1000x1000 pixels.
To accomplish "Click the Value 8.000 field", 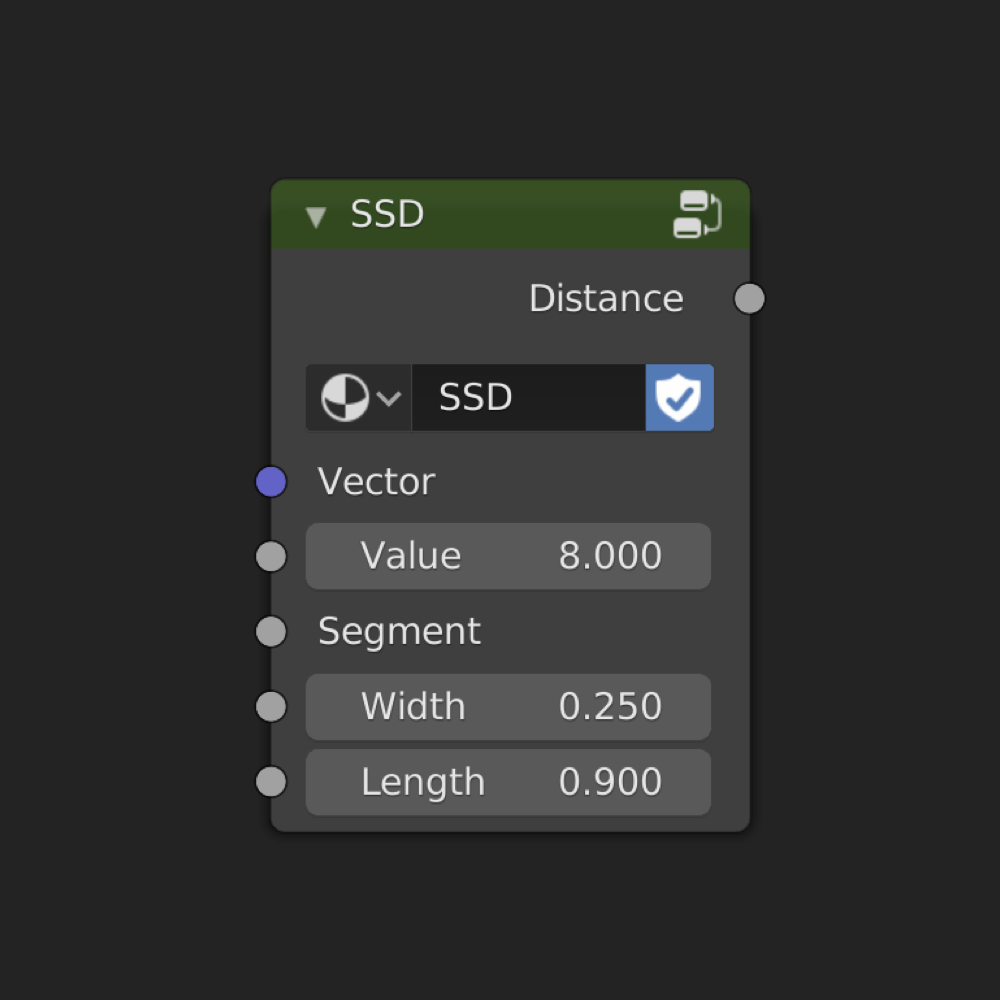I will [x=508, y=557].
